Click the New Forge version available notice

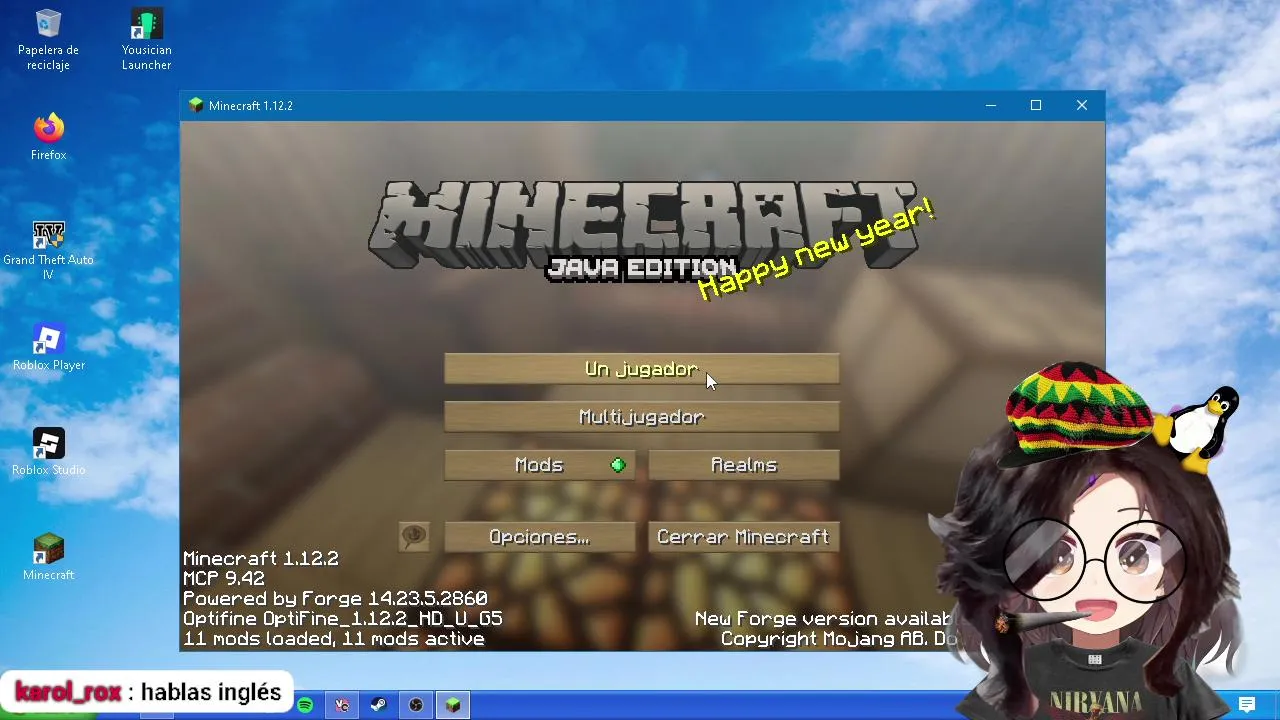pos(826,619)
